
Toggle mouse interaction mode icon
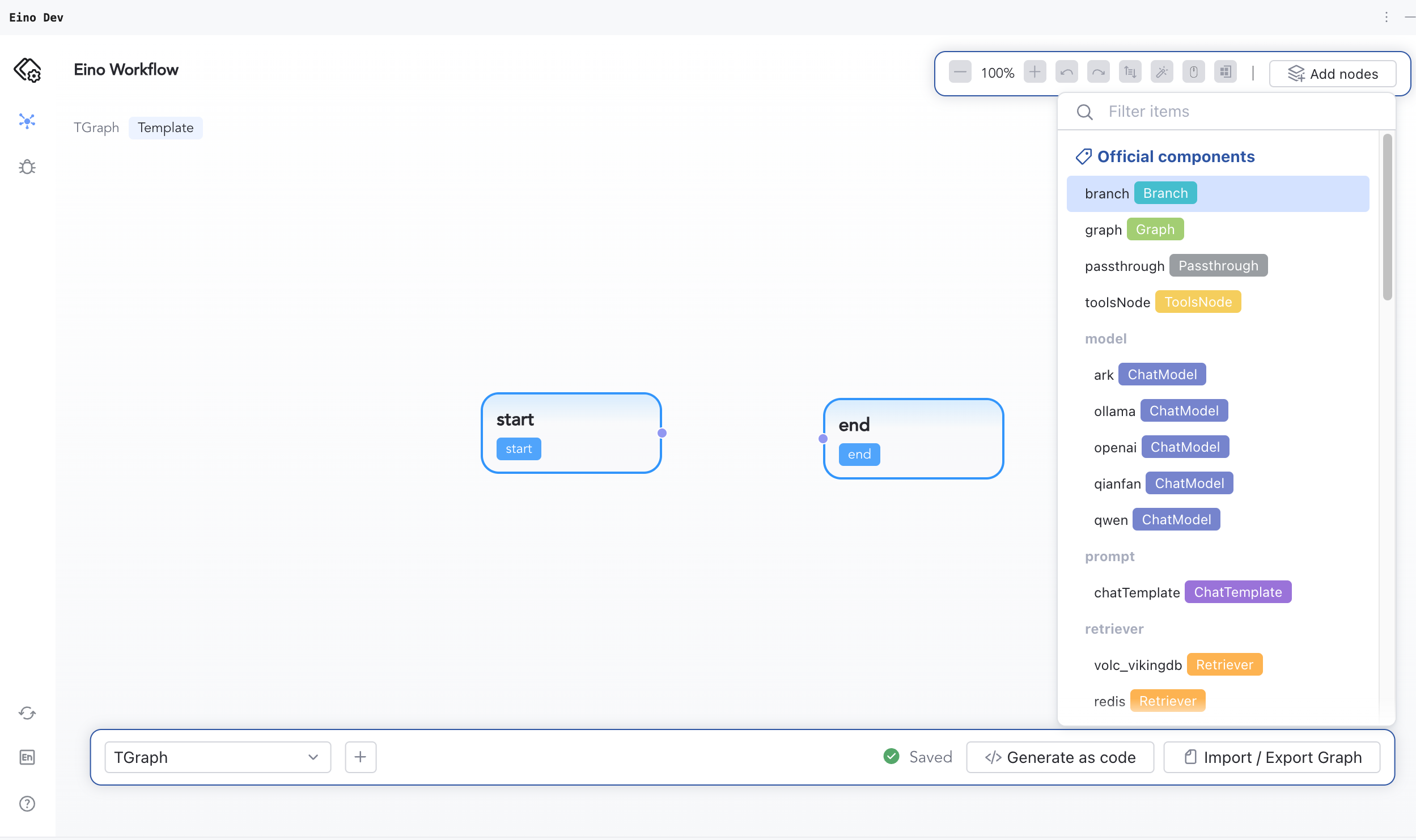(x=1193, y=72)
